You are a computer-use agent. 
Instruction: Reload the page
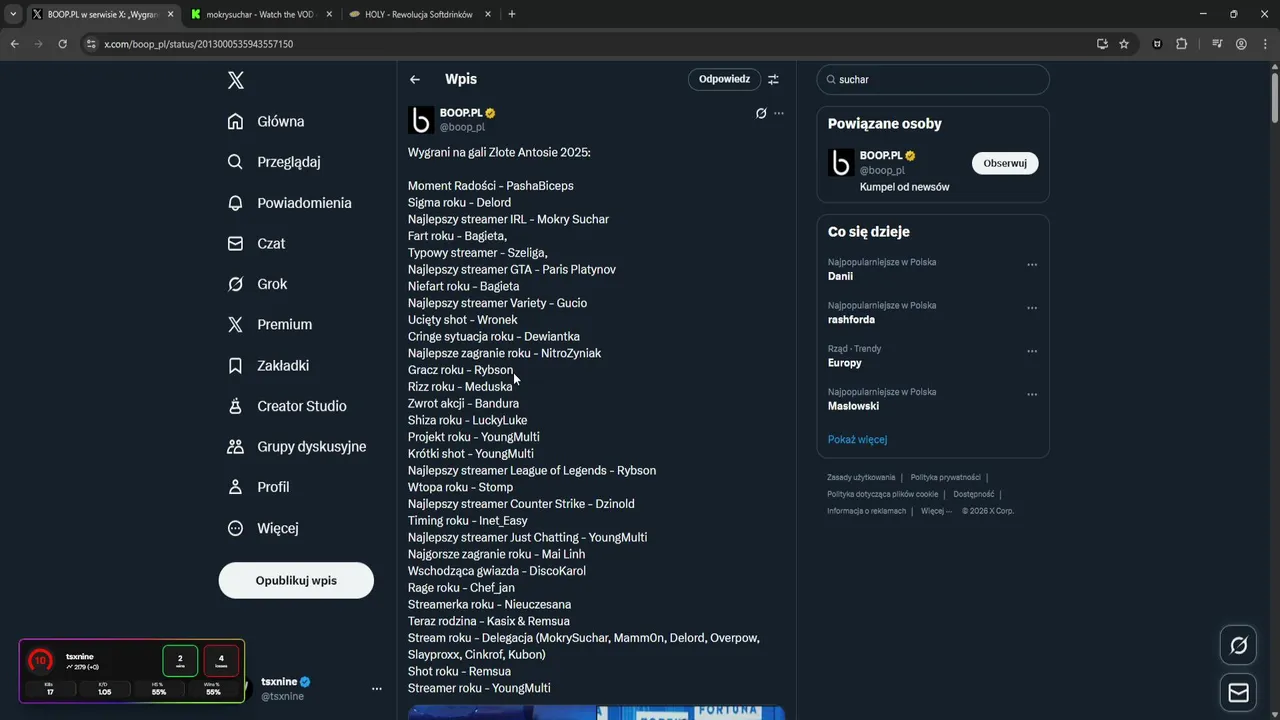pyautogui.click(x=63, y=44)
